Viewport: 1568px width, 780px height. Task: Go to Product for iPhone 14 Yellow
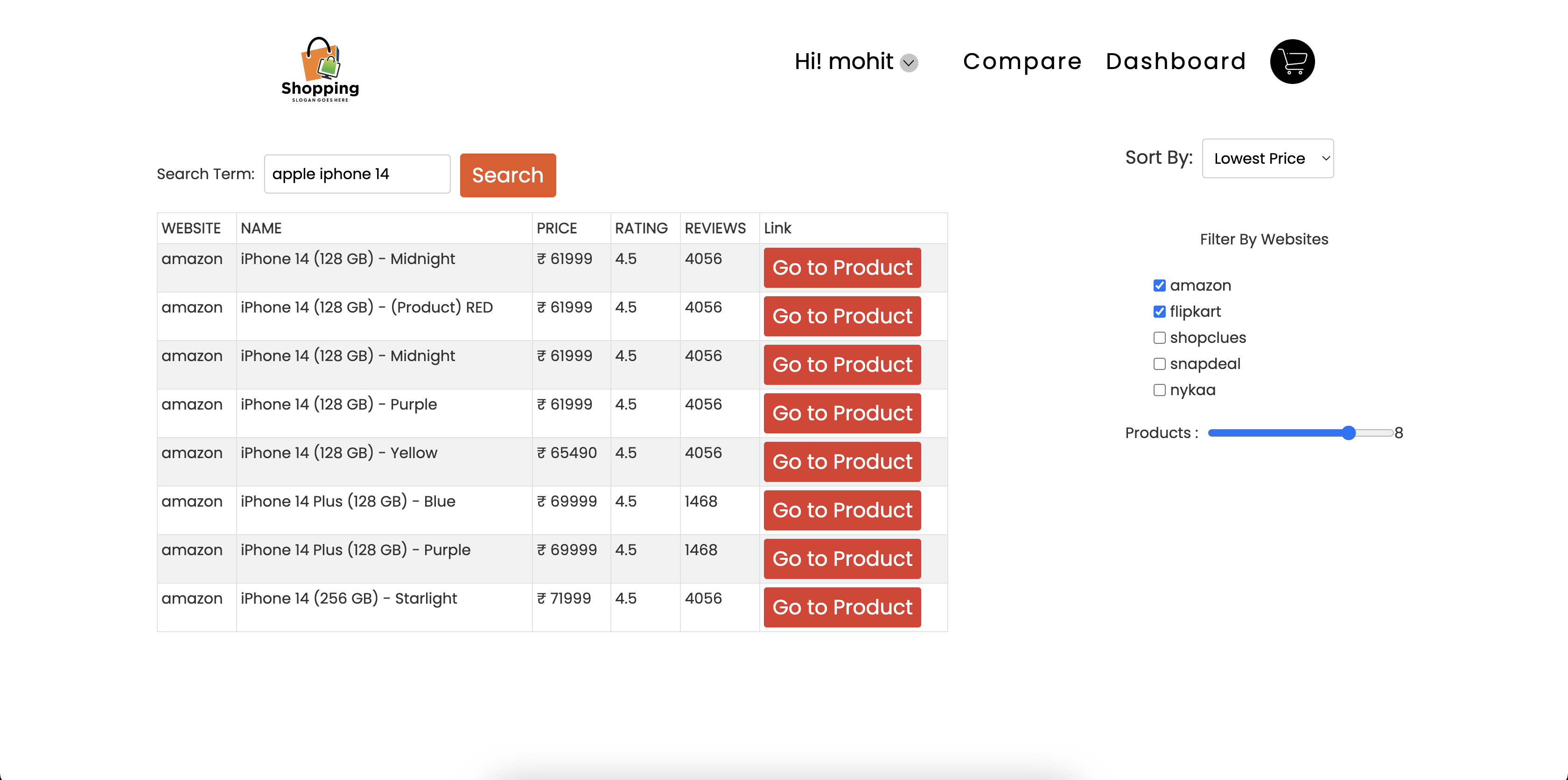click(842, 462)
